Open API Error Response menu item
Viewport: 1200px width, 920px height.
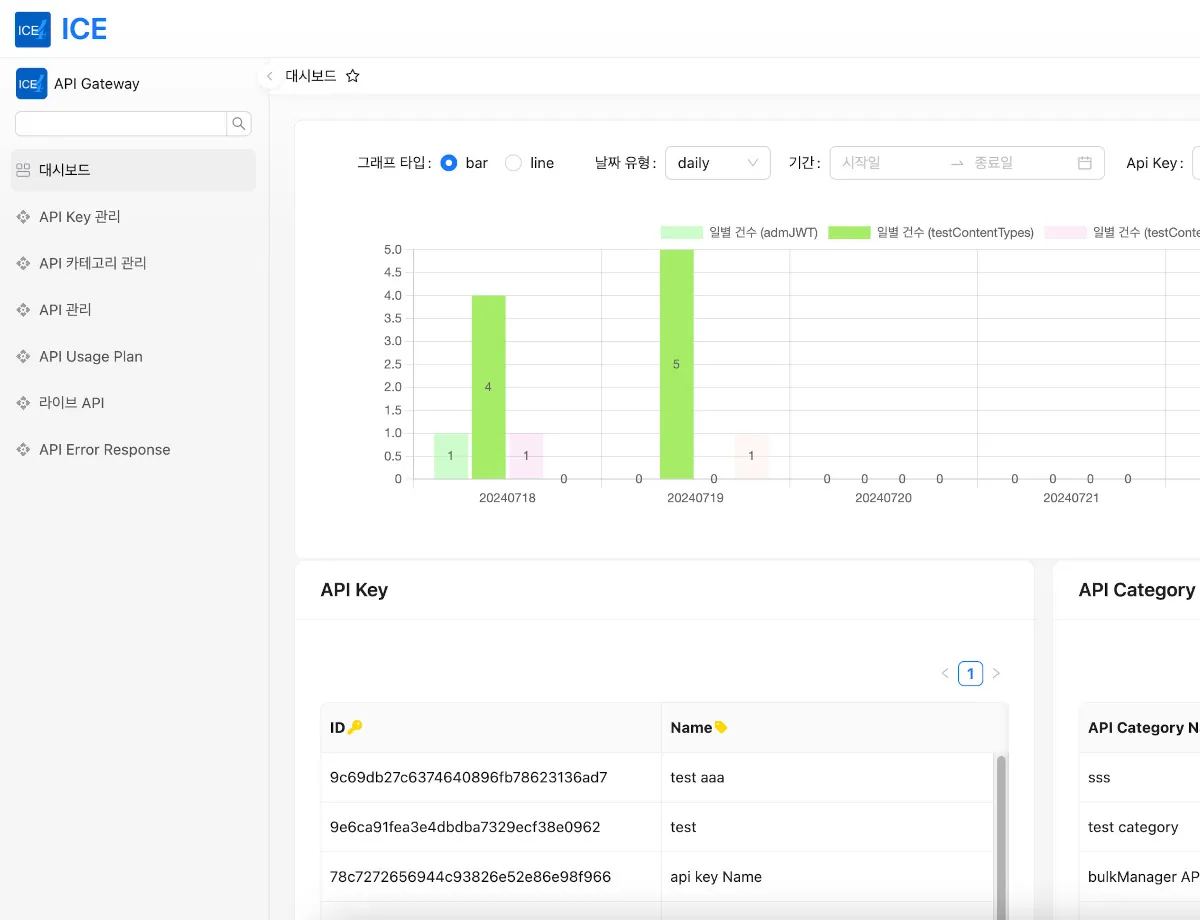(105, 450)
